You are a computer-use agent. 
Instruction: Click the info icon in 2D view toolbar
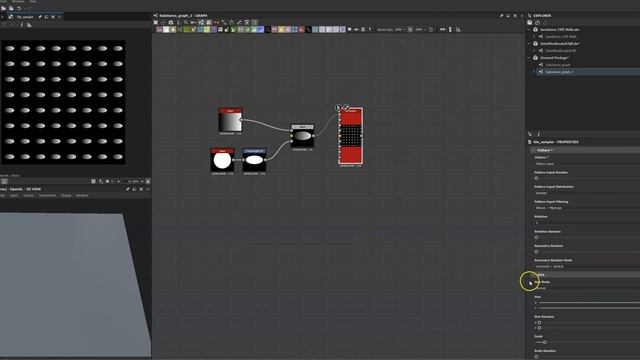[22, 25]
